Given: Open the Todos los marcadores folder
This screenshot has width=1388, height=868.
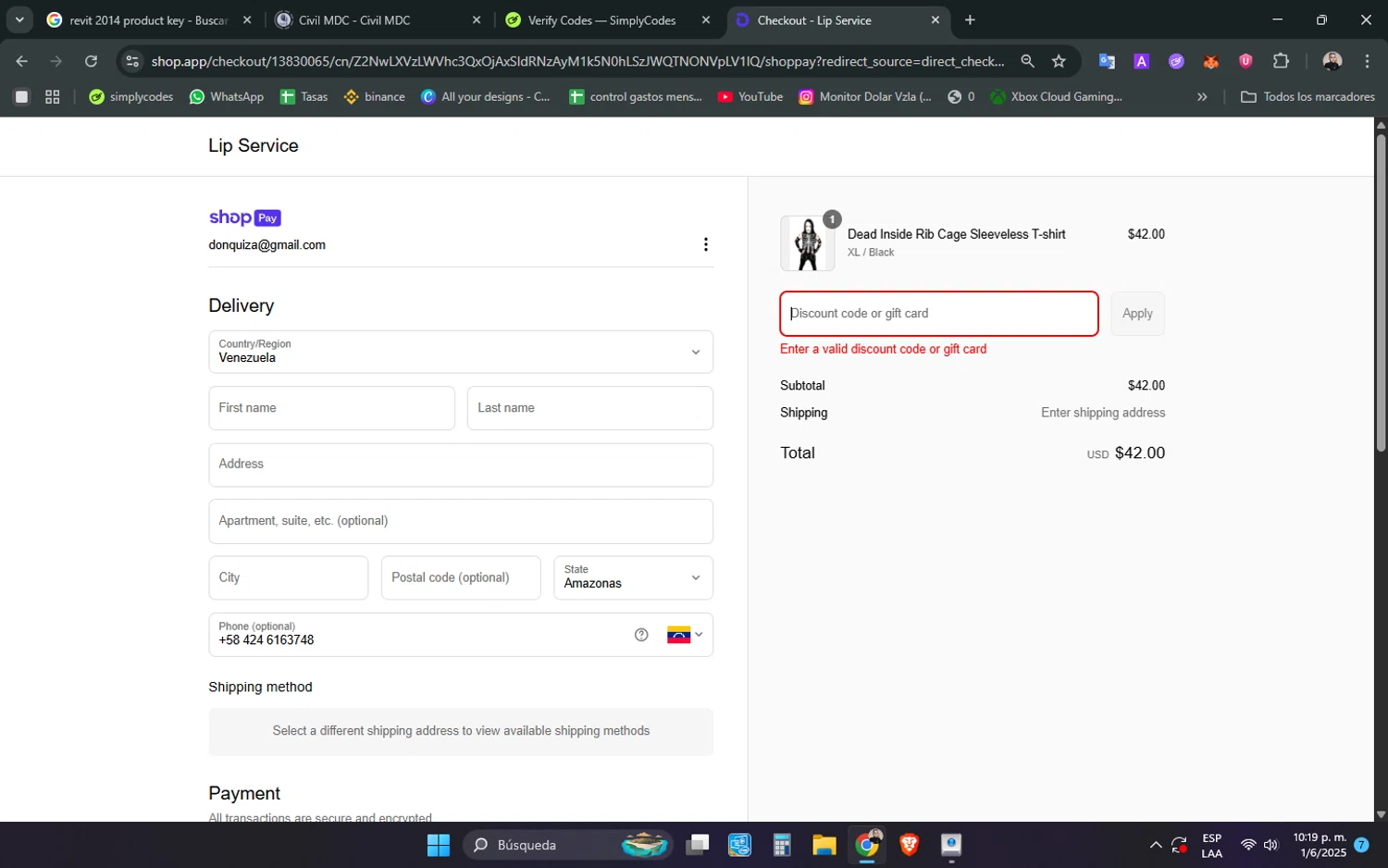Looking at the screenshot, I should (1307, 96).
